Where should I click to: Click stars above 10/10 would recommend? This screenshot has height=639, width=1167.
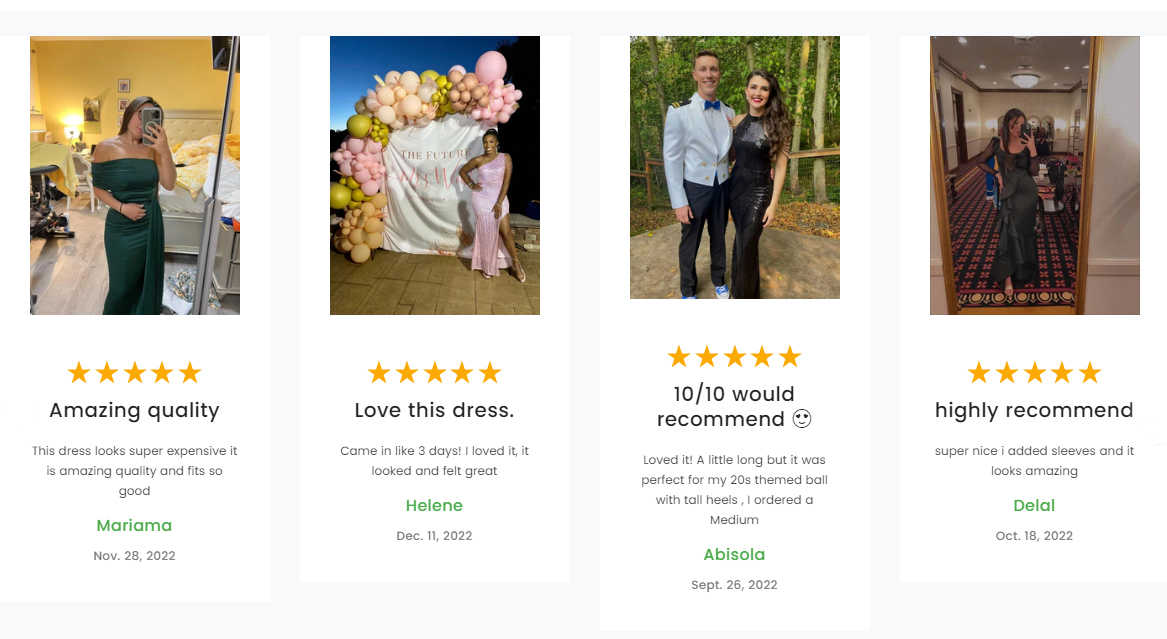tap(735, 356)
